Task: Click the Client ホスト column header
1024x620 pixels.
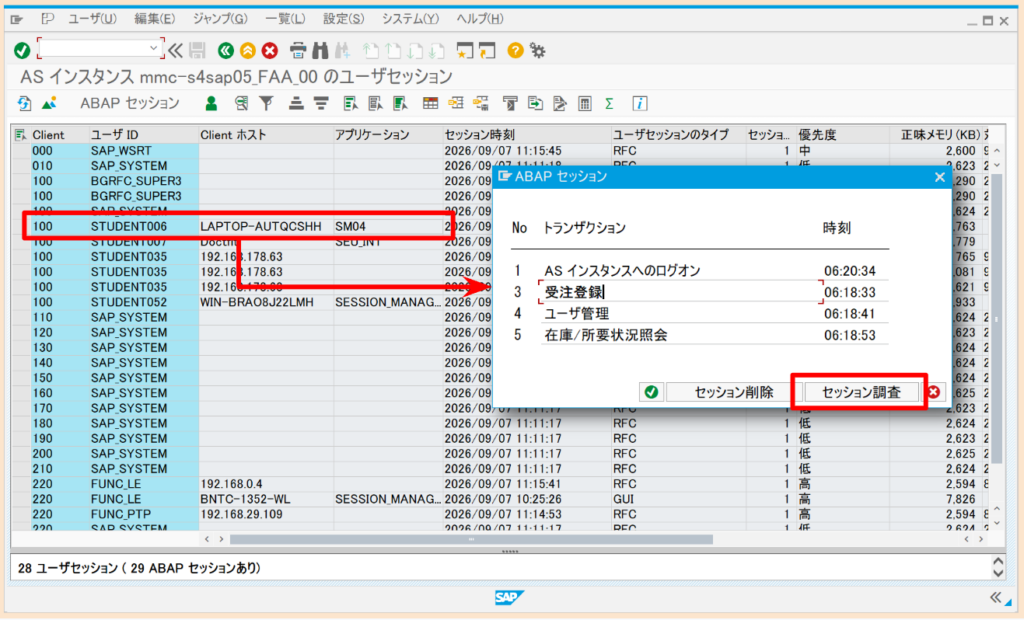Action: [x=266, y=135]
